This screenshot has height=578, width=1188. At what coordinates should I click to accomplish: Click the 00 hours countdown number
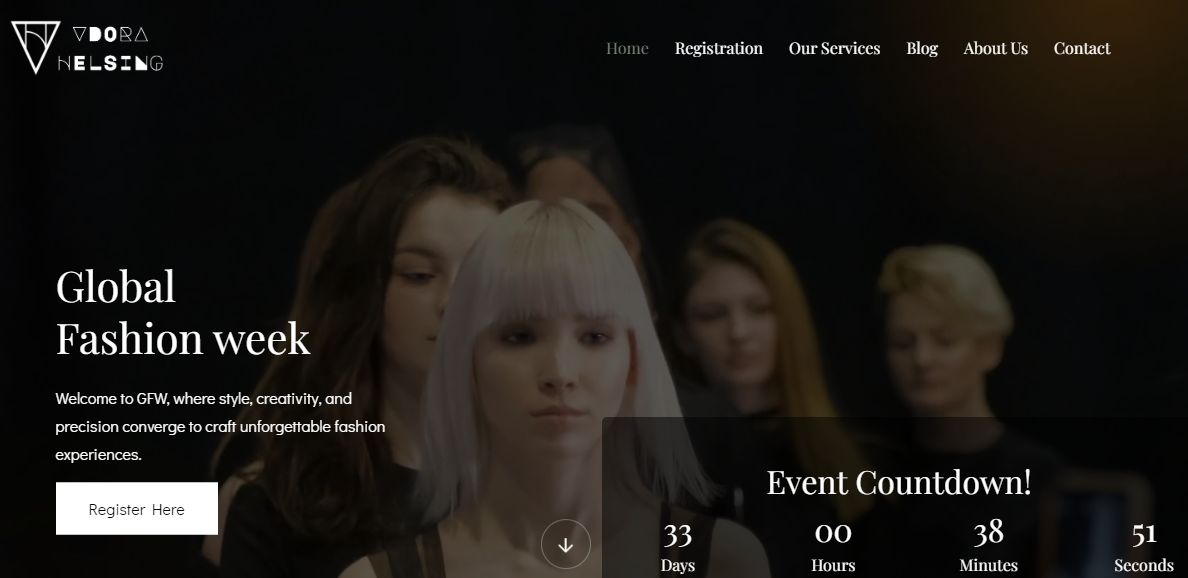click(833, 534)
